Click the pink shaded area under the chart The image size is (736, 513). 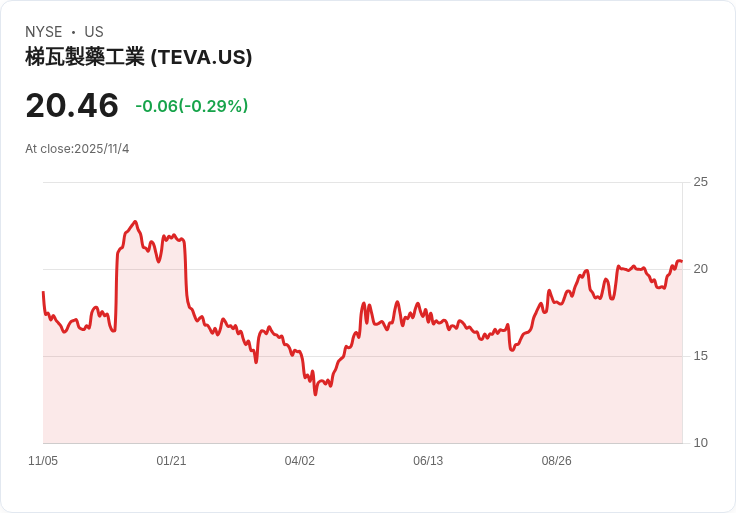(x=400, y=400)
